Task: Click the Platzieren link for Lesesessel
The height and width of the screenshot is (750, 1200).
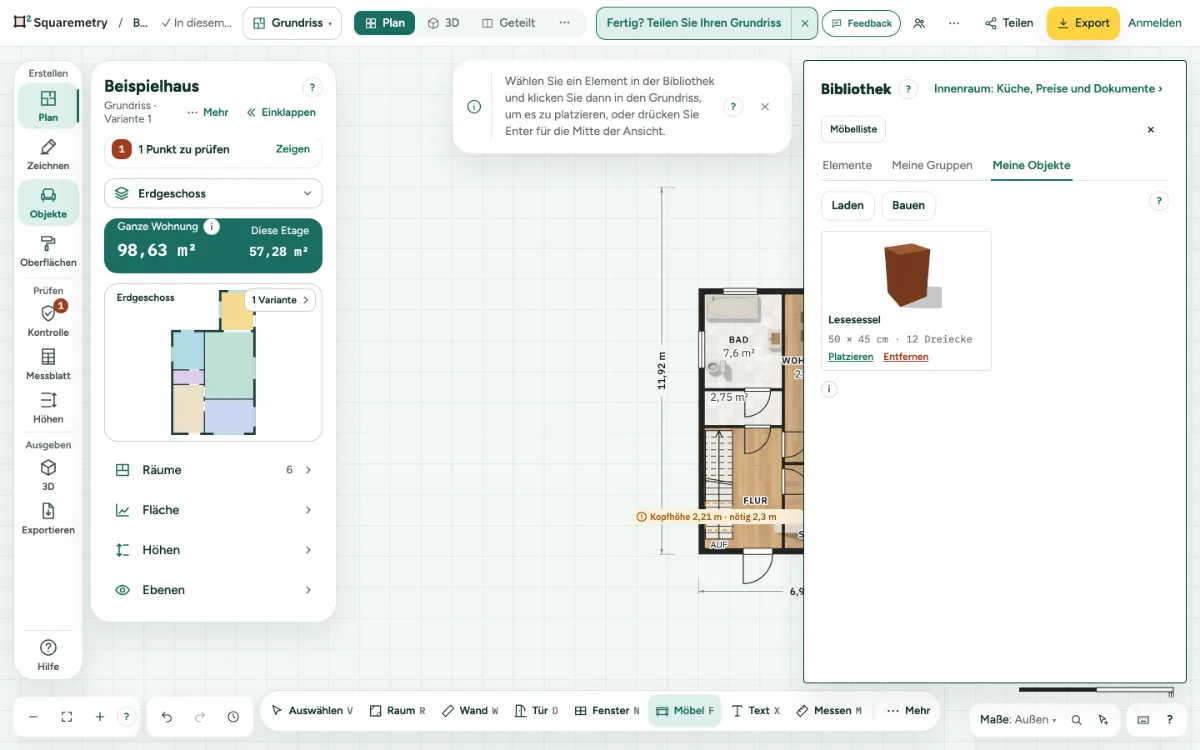Action: tap(851, 357)
